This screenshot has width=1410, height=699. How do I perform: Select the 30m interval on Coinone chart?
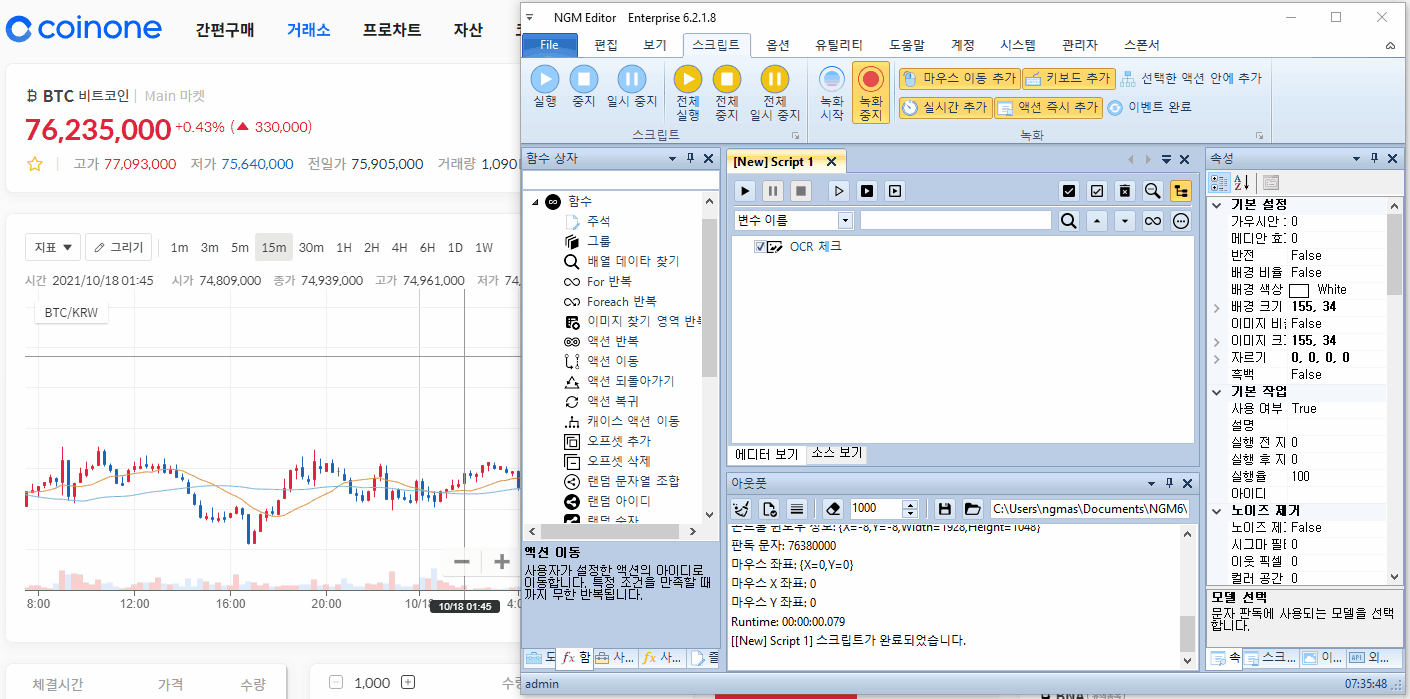tap(311, 248)
